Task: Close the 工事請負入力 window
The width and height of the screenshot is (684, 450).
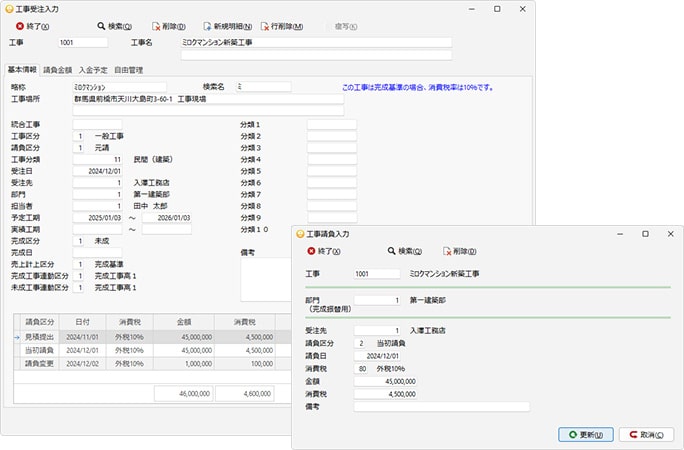Action: (671, 234)
